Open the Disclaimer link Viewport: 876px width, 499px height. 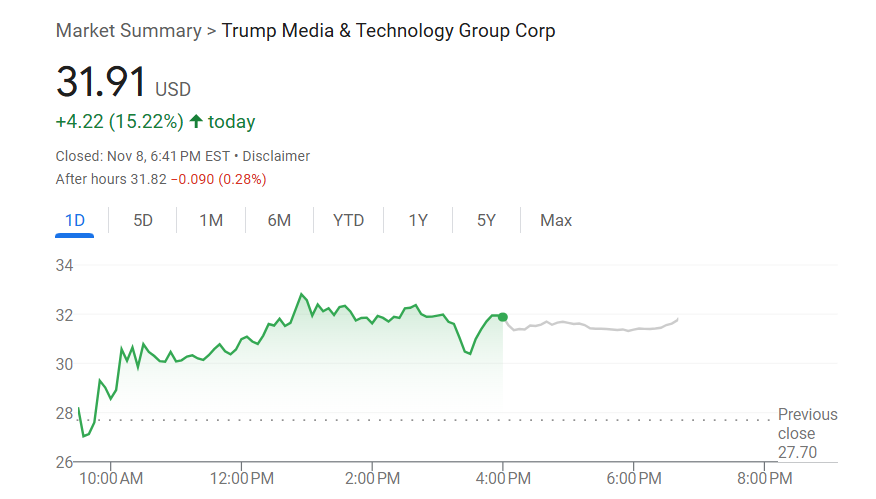point(276,156)
